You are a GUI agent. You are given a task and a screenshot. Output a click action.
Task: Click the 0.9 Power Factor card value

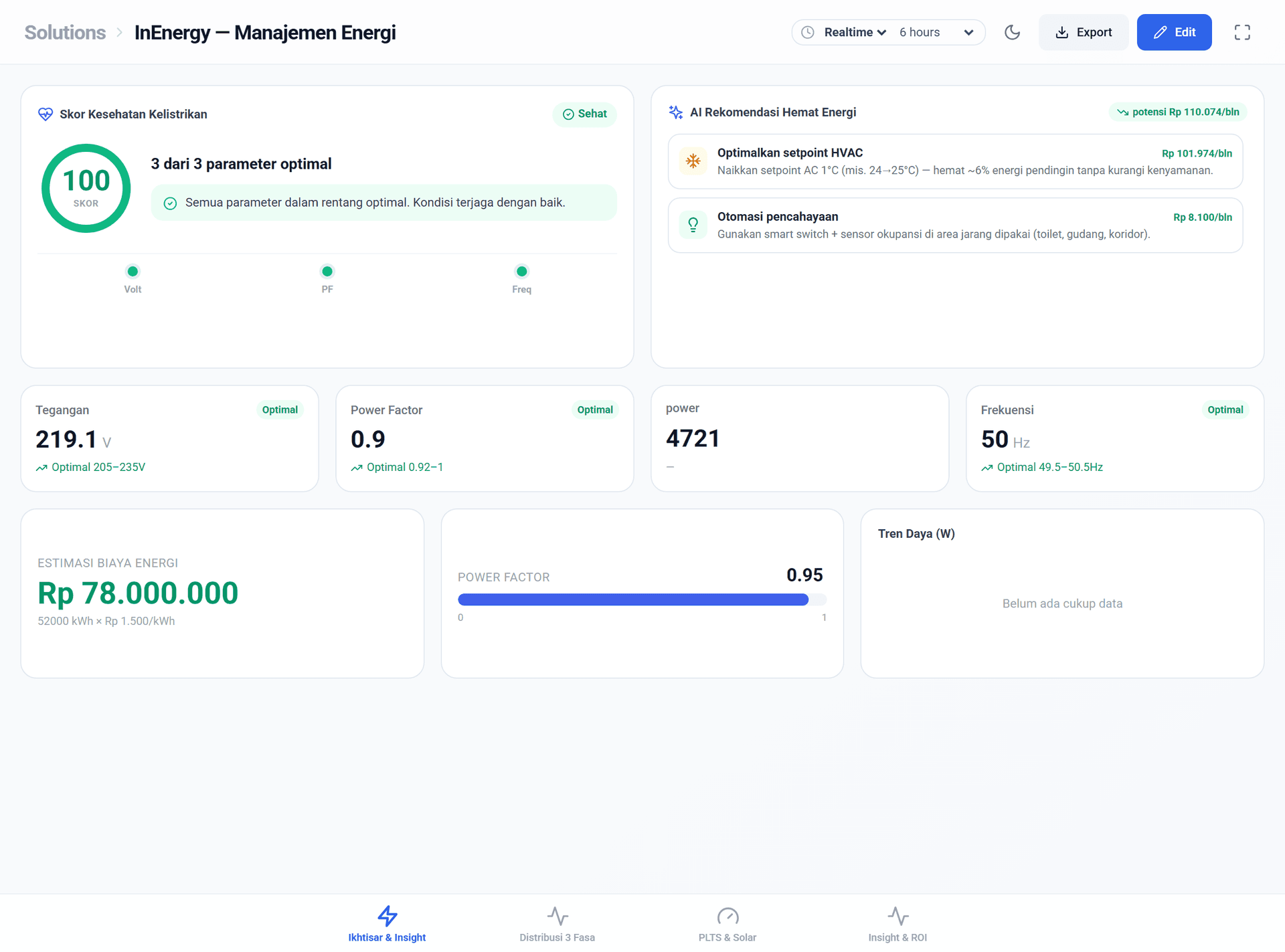coord(368,440)
